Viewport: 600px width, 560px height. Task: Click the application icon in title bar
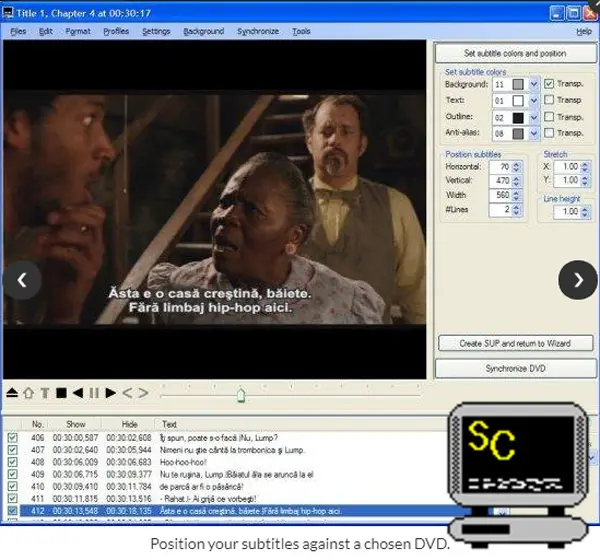click(x=8, y=13)
